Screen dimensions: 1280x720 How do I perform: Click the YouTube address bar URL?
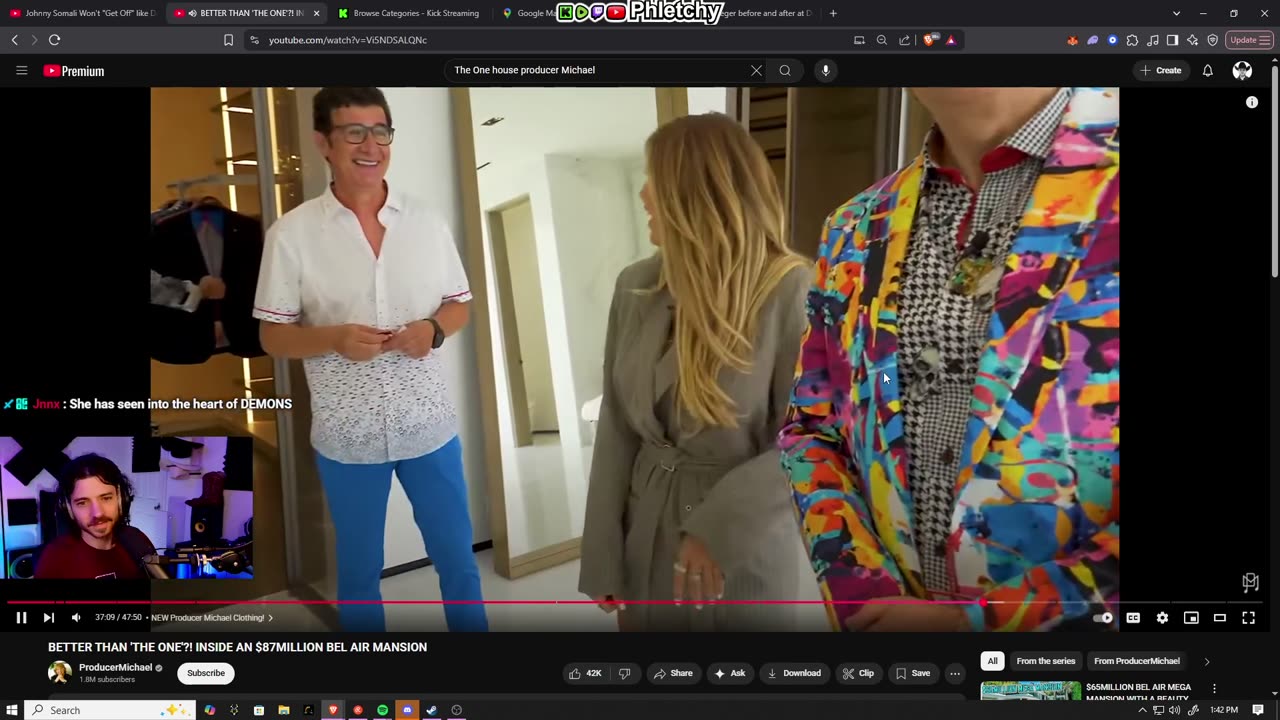348,40
